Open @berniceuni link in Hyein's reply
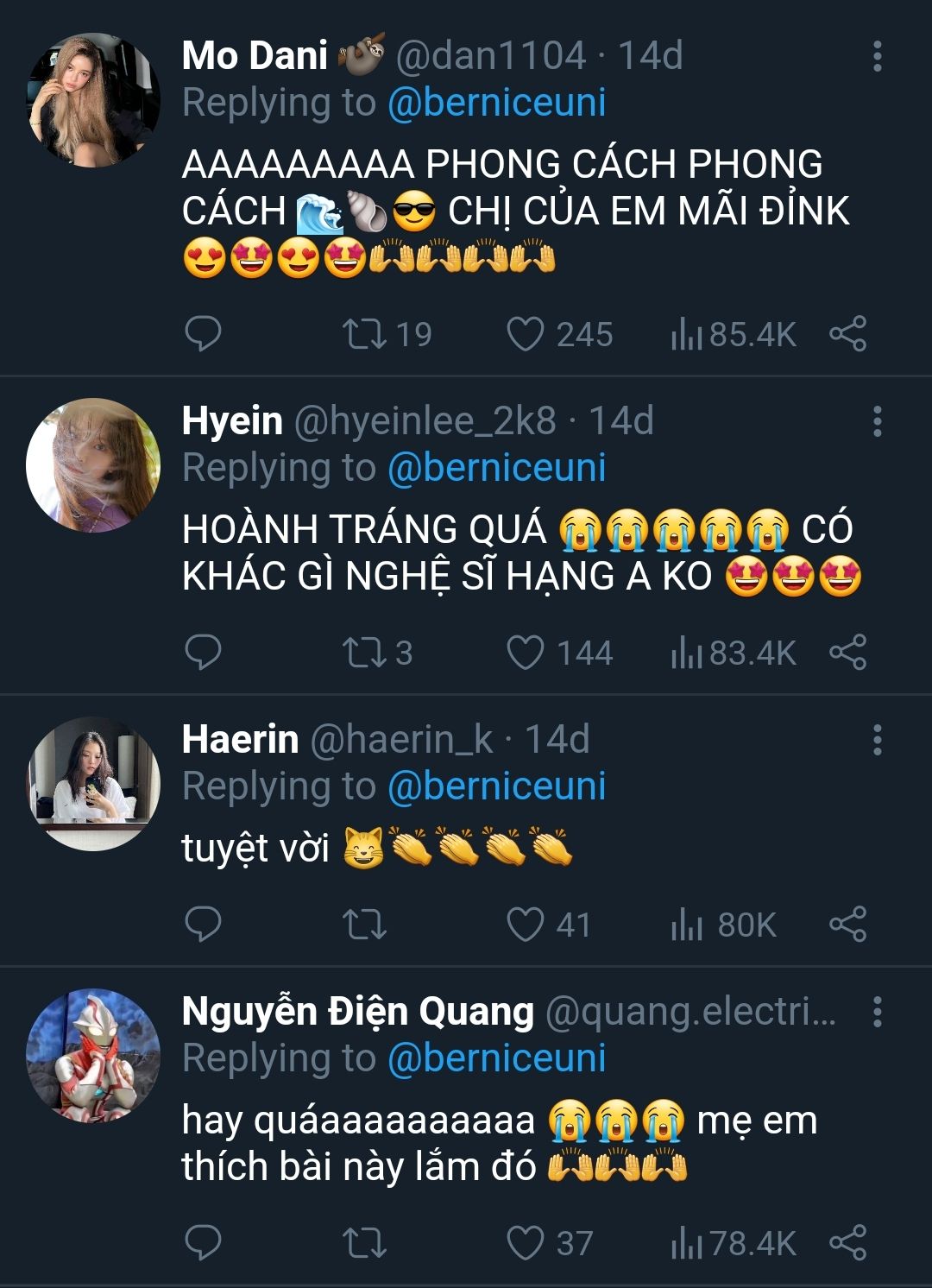 click(x=497, y=468)
